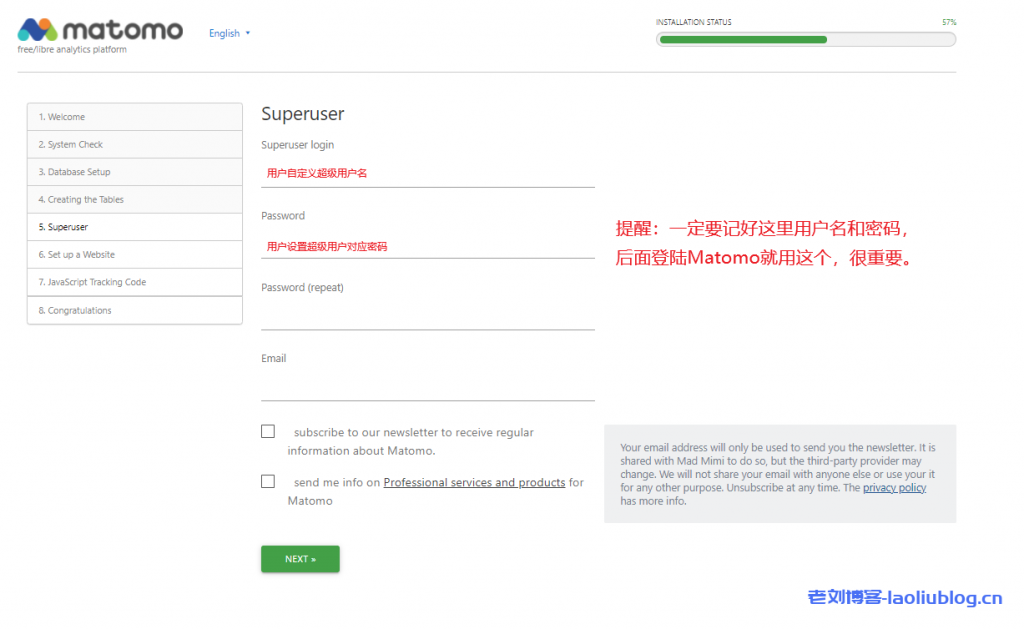The image size is (1024, 629).
Task: Go to step 1 Welcome
Action: 134,117
